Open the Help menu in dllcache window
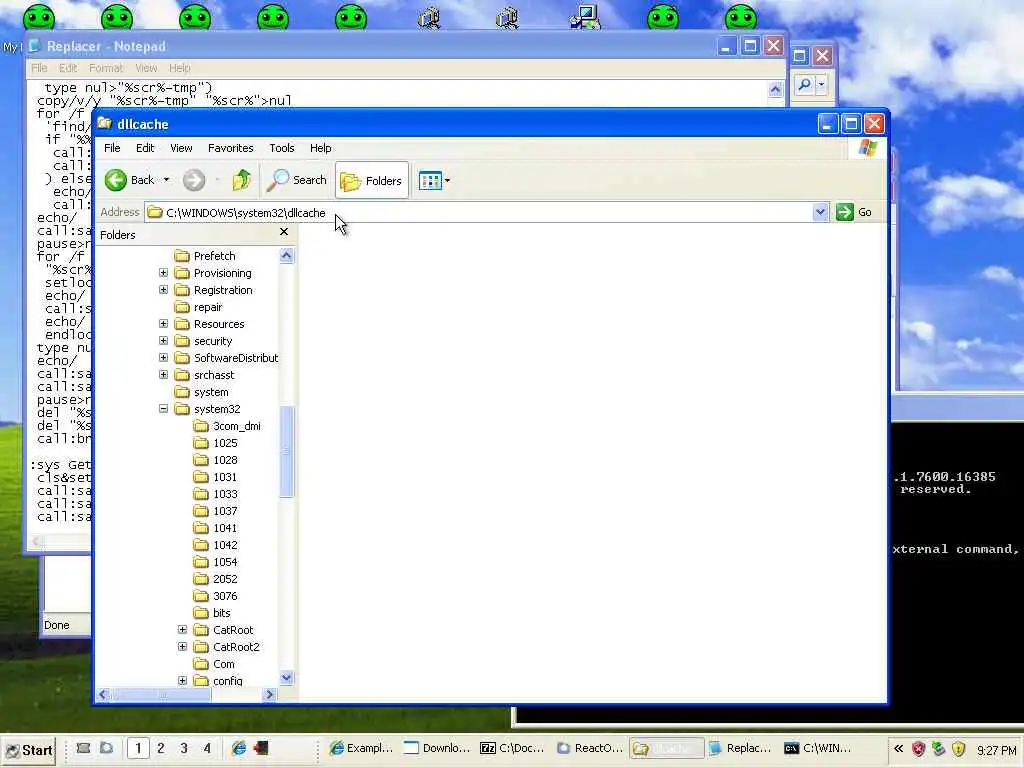 (321, 148)
